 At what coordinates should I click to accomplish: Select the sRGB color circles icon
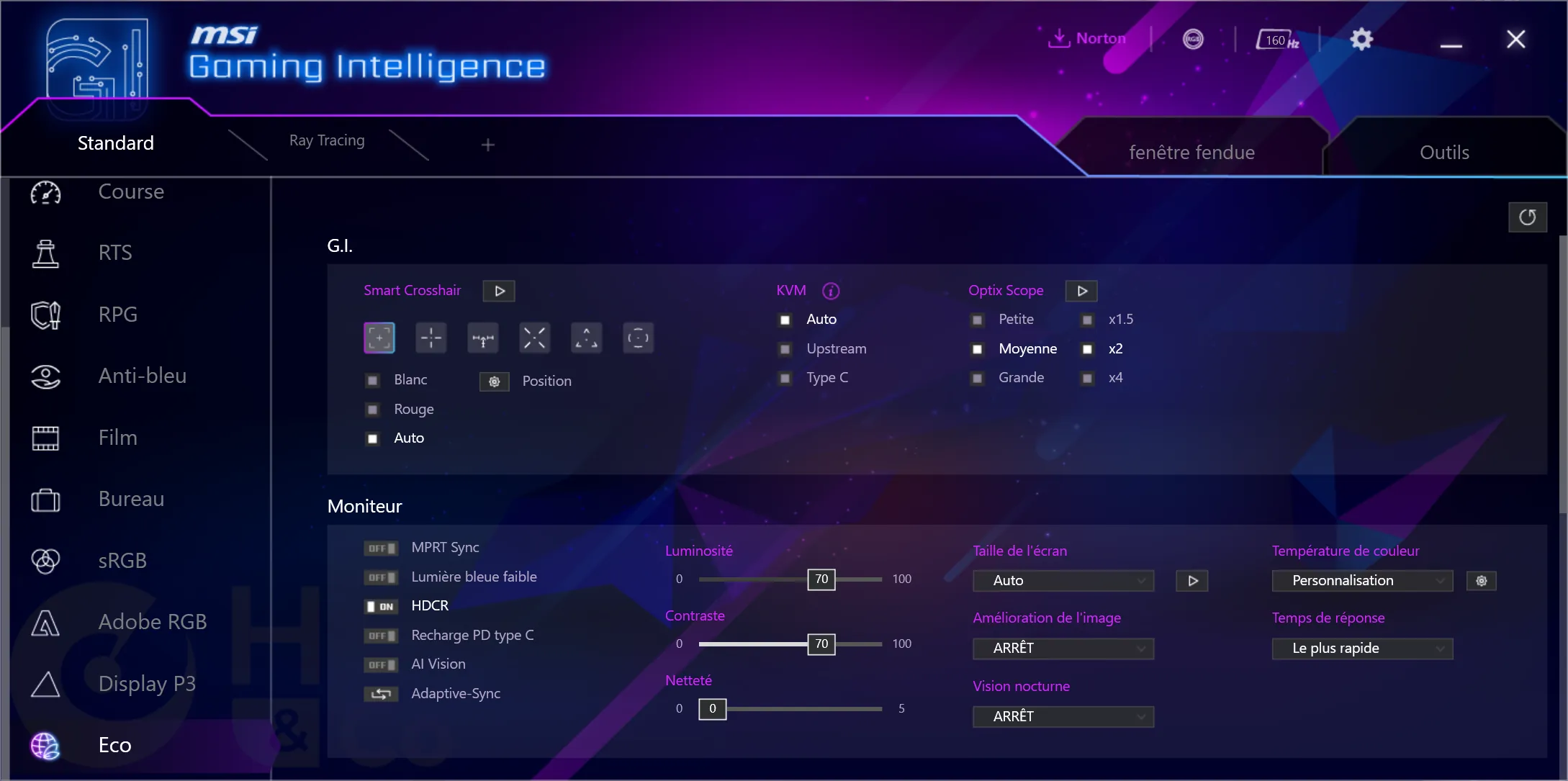tap(45, 561)
